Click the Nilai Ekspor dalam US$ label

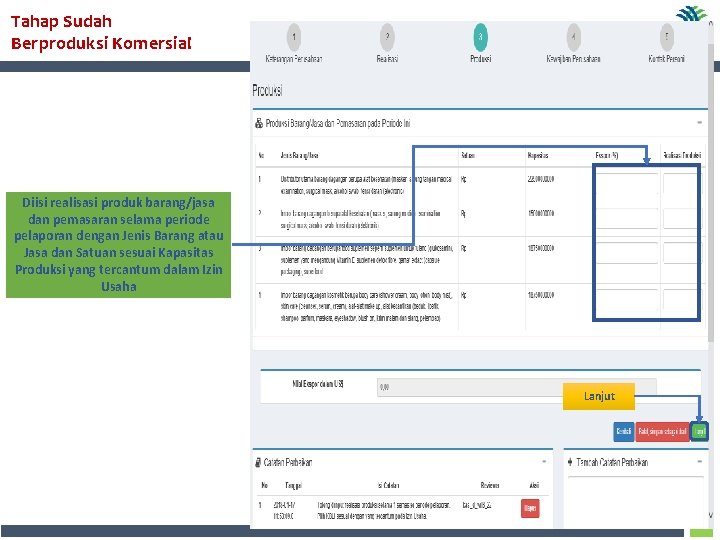318,384
